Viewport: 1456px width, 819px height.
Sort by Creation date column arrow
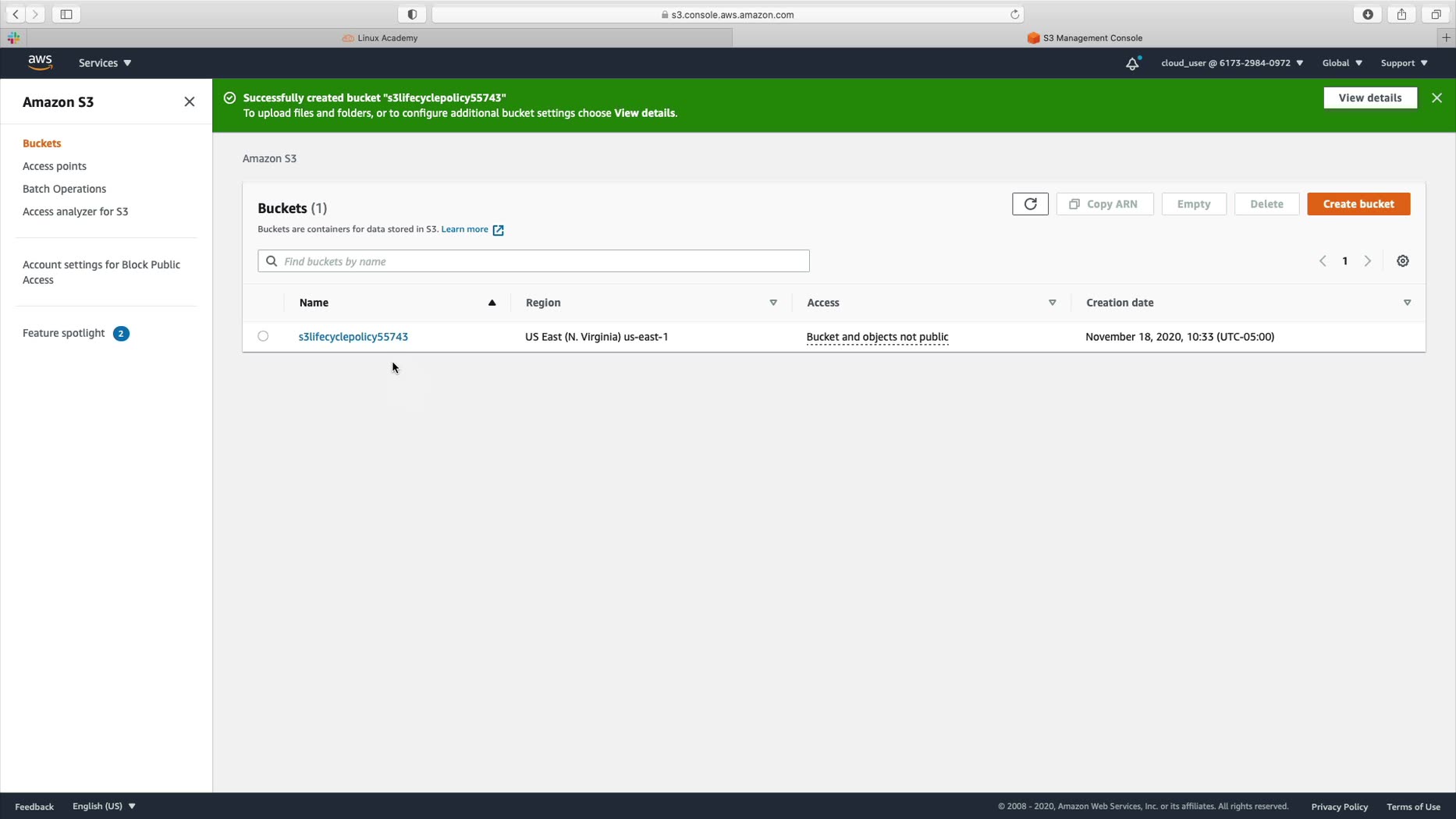click(x=1407, y=303)
